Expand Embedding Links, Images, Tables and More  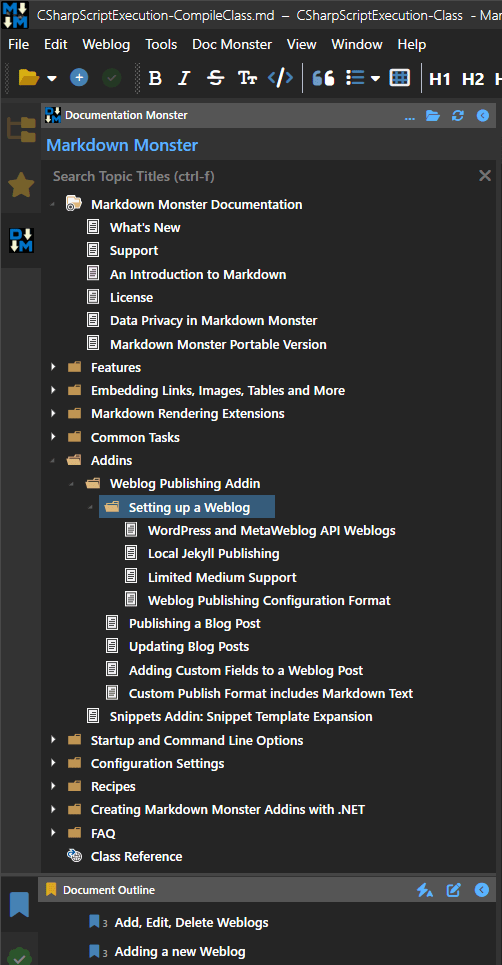click(53, 391)
